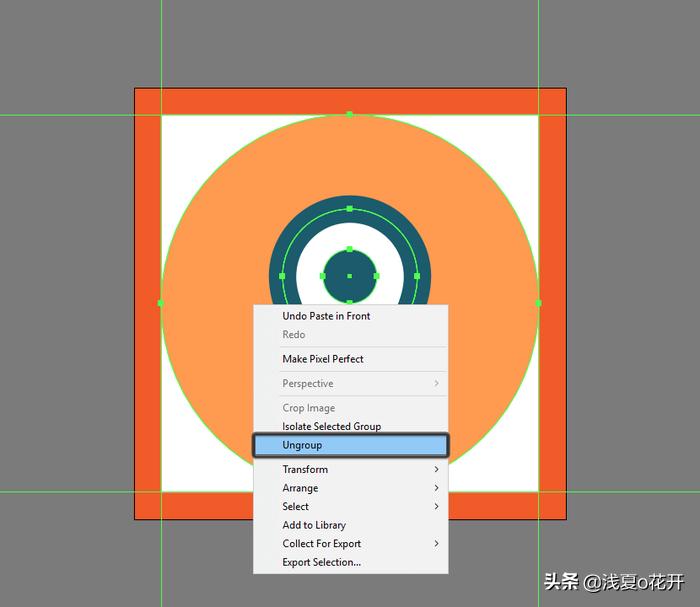Open the Select submenu arrow
The image size is (700, 607).
[436, 507]
